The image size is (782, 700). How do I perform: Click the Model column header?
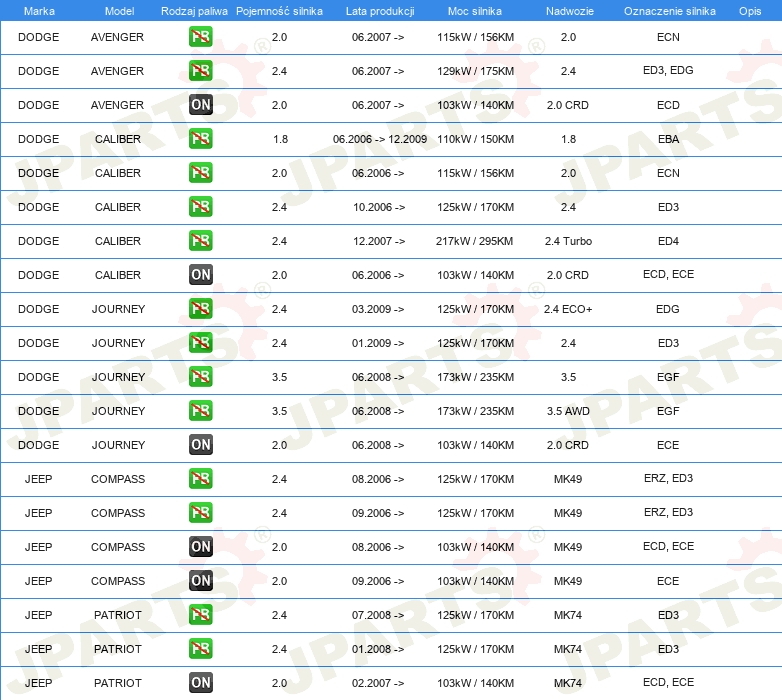tap(119, 11)
